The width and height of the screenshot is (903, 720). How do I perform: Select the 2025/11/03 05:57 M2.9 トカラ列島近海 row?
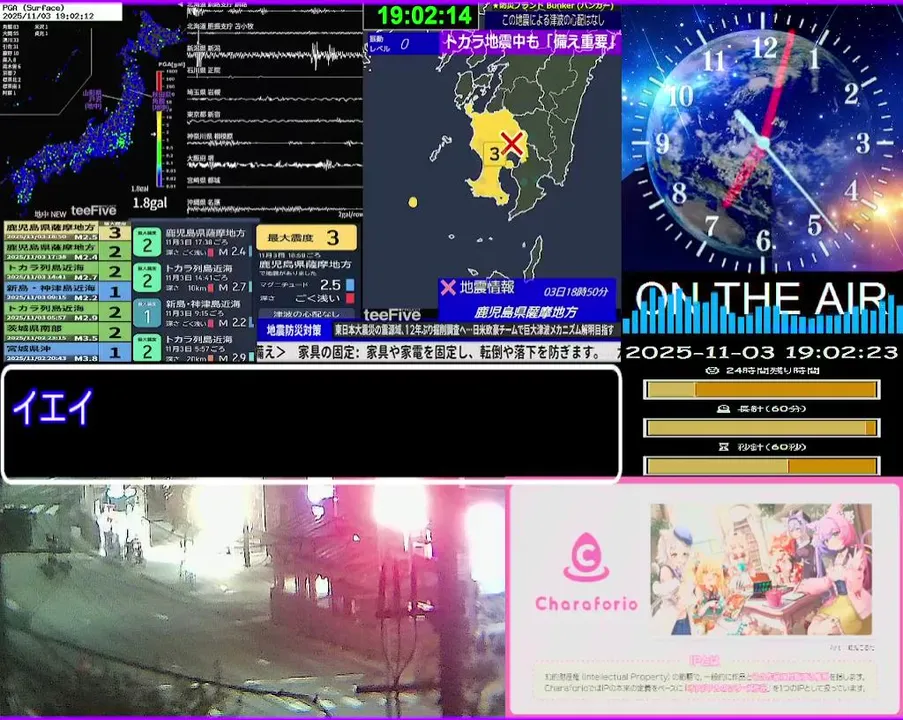[x=67, y=312]
